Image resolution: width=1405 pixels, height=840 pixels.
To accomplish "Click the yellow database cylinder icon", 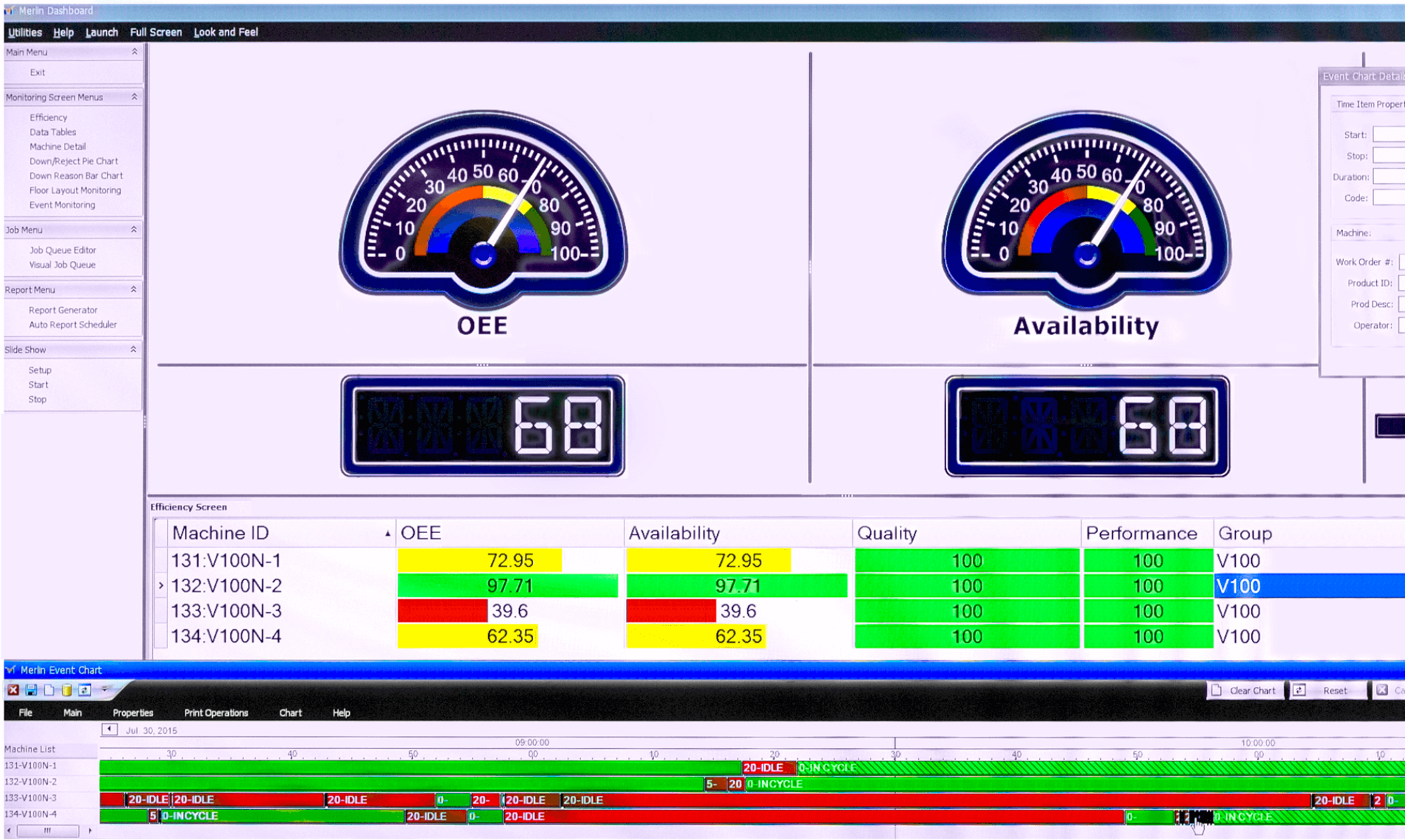I will [x=67, y=690].
